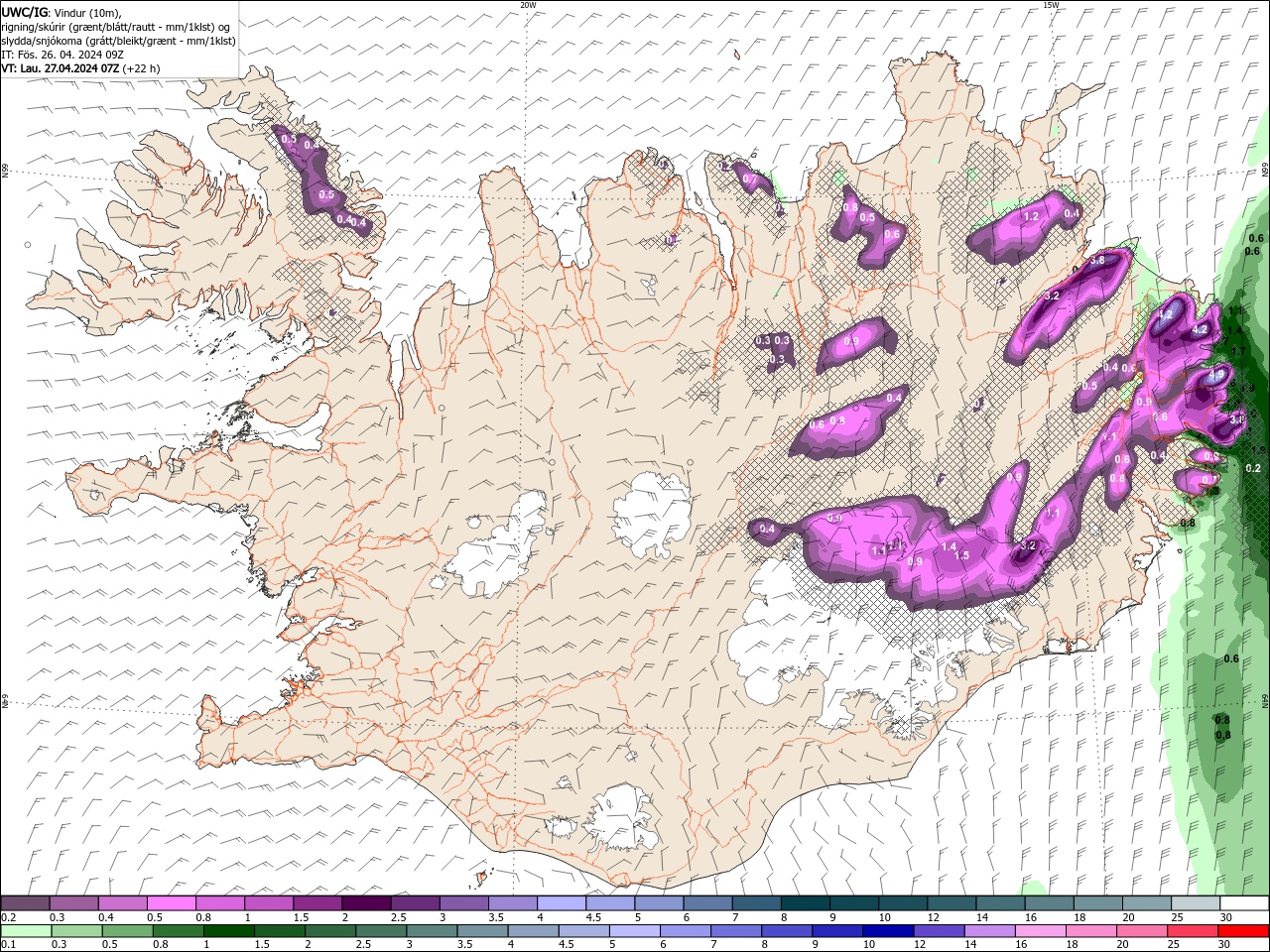Click the 'slydda/snjókoma' legend description line
This screenshot has width=1270, height=952.
(118, 41)
